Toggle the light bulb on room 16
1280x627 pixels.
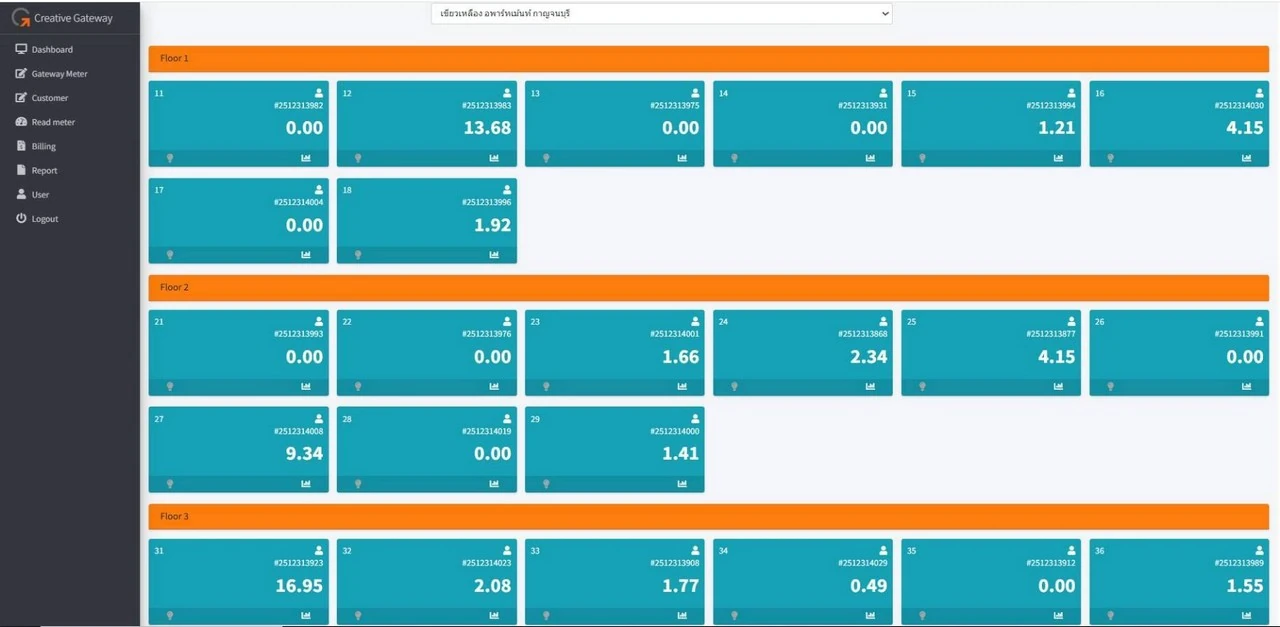click(1110, 158)
